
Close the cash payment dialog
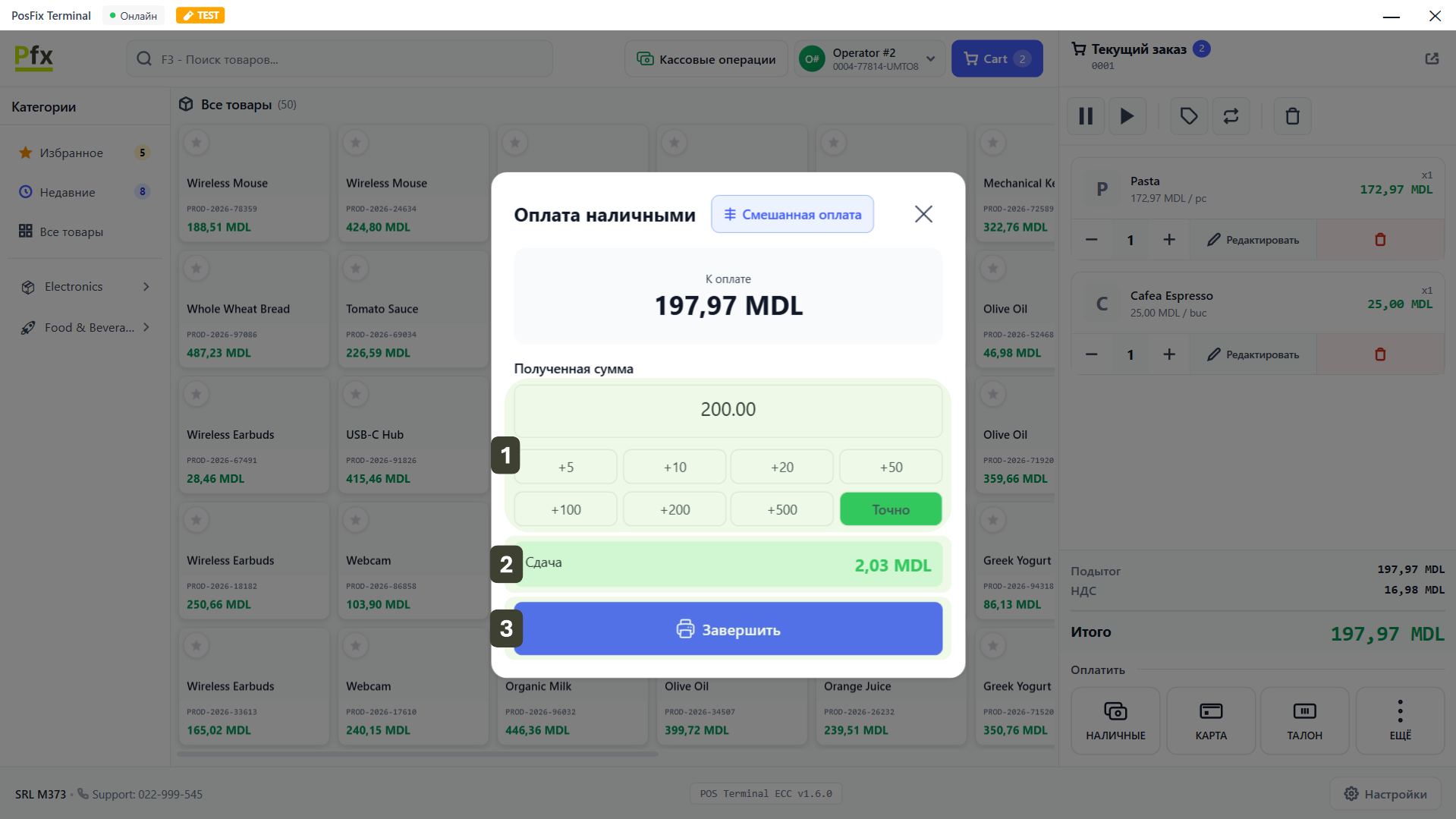point(923,214)
